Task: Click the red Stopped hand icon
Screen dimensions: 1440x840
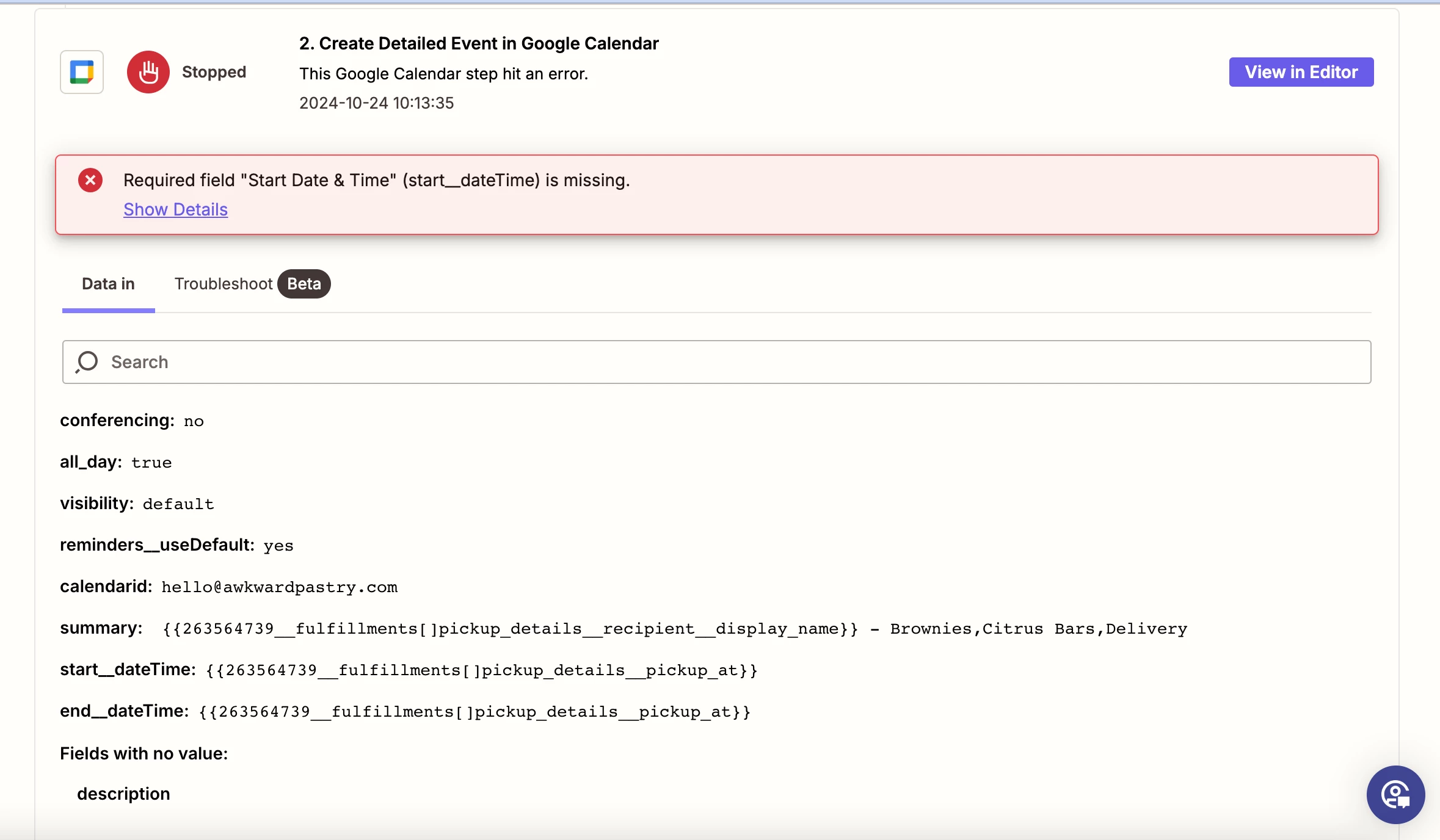Action: pos(148,72)
